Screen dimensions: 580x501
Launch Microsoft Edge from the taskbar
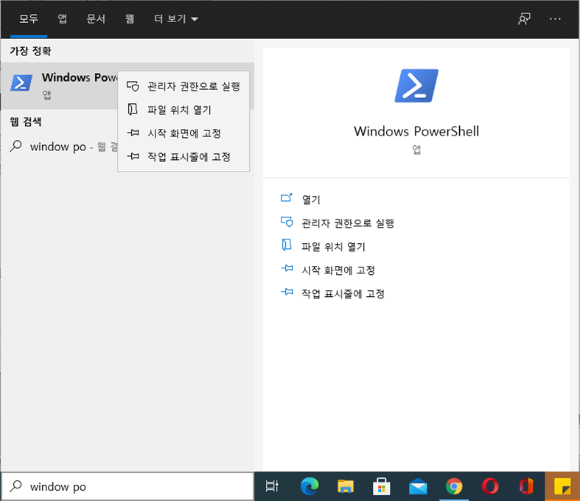click(309, 486)
